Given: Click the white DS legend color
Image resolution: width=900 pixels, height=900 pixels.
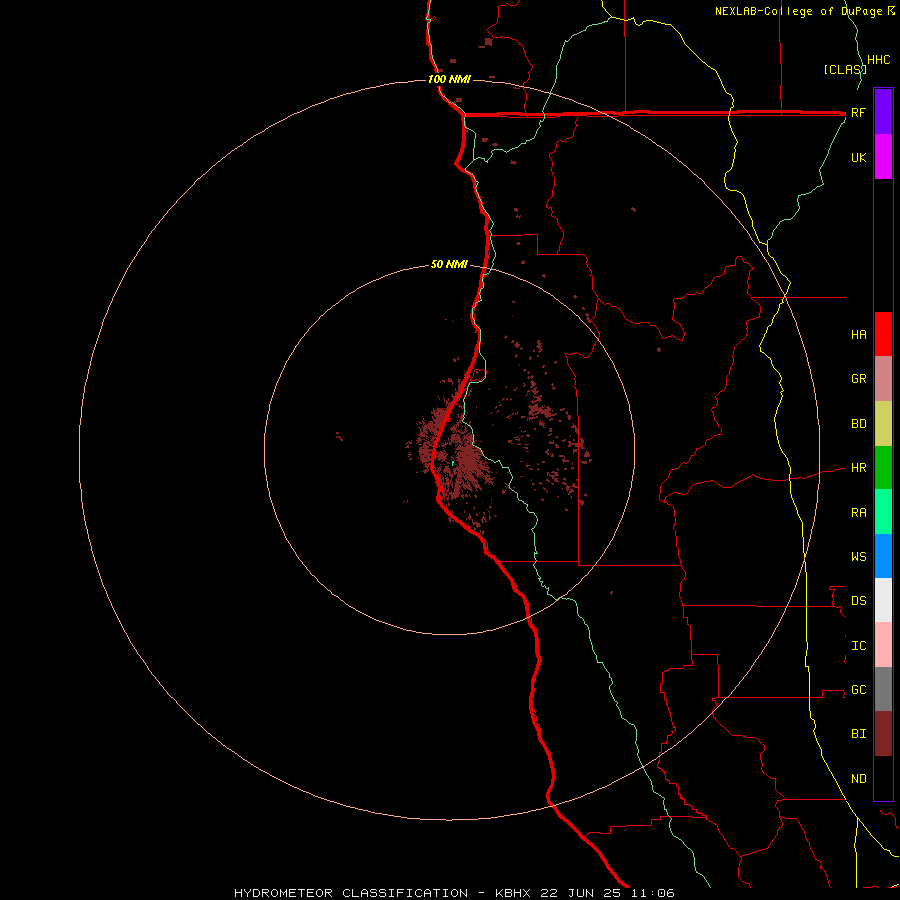Looking at the screenshot, I should tap(883, 600).
